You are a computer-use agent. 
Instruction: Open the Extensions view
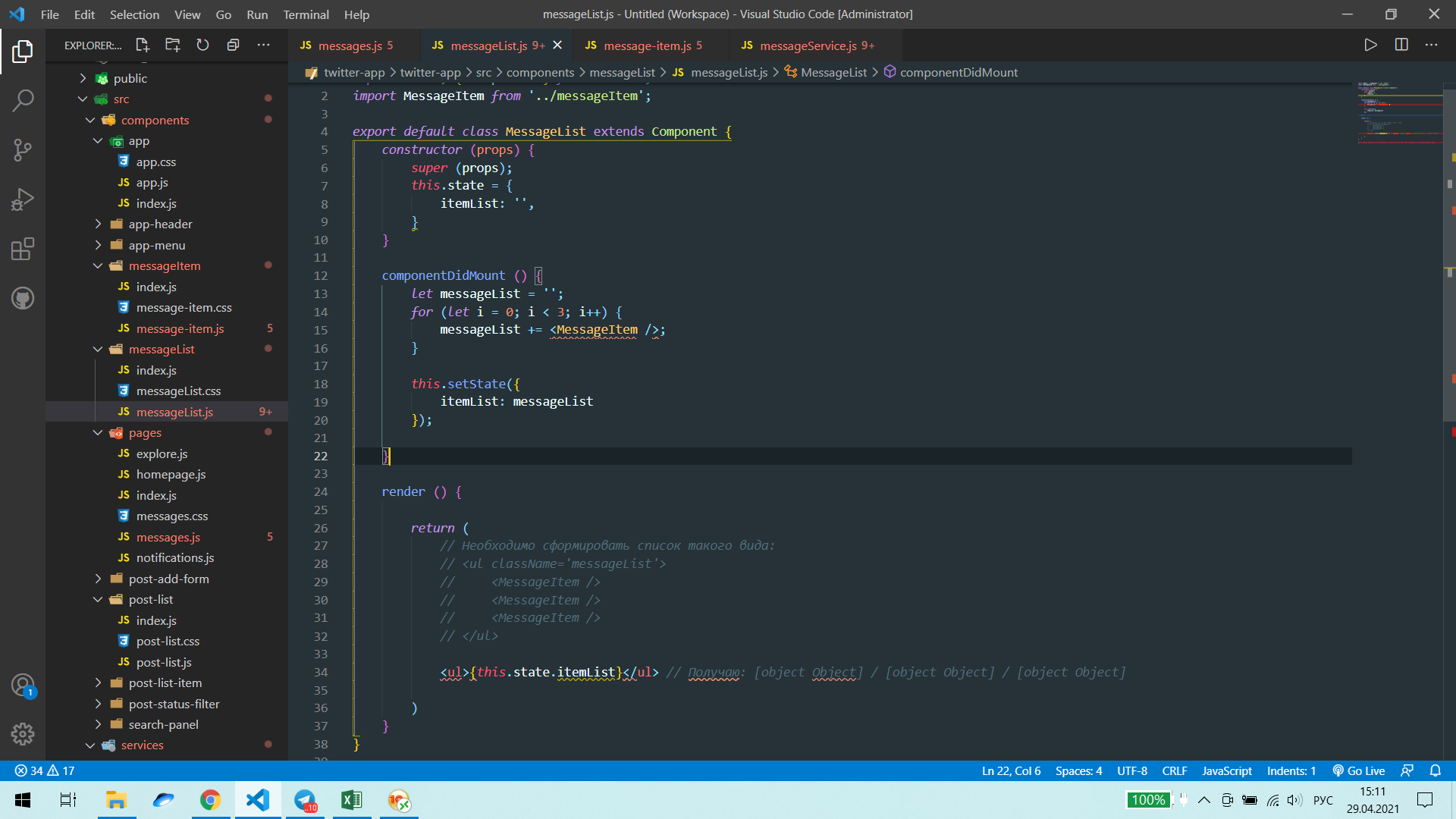[x=23, y=249]
